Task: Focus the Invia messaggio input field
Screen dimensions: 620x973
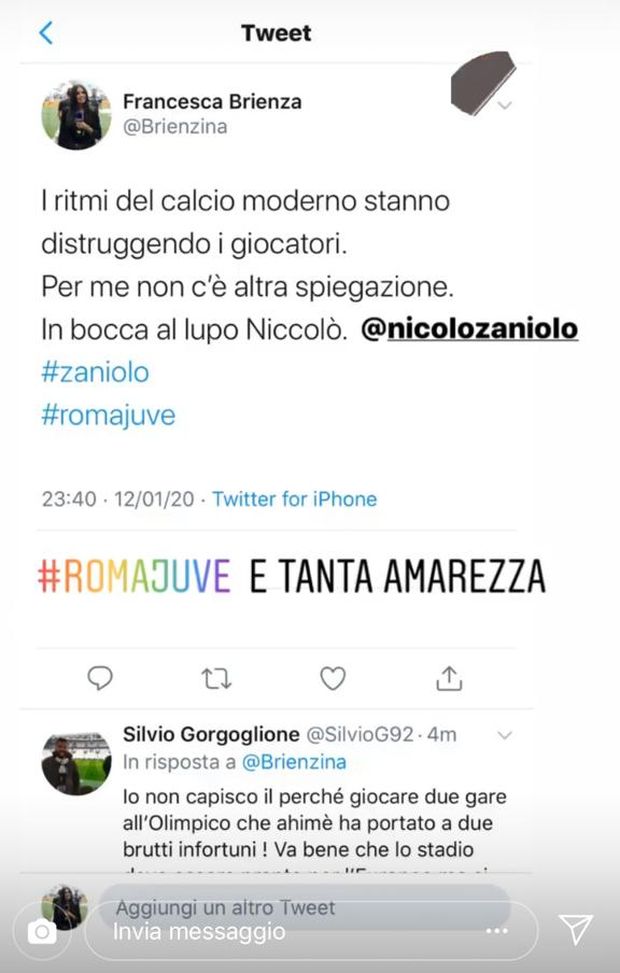Action: click(x=310, y=931)
